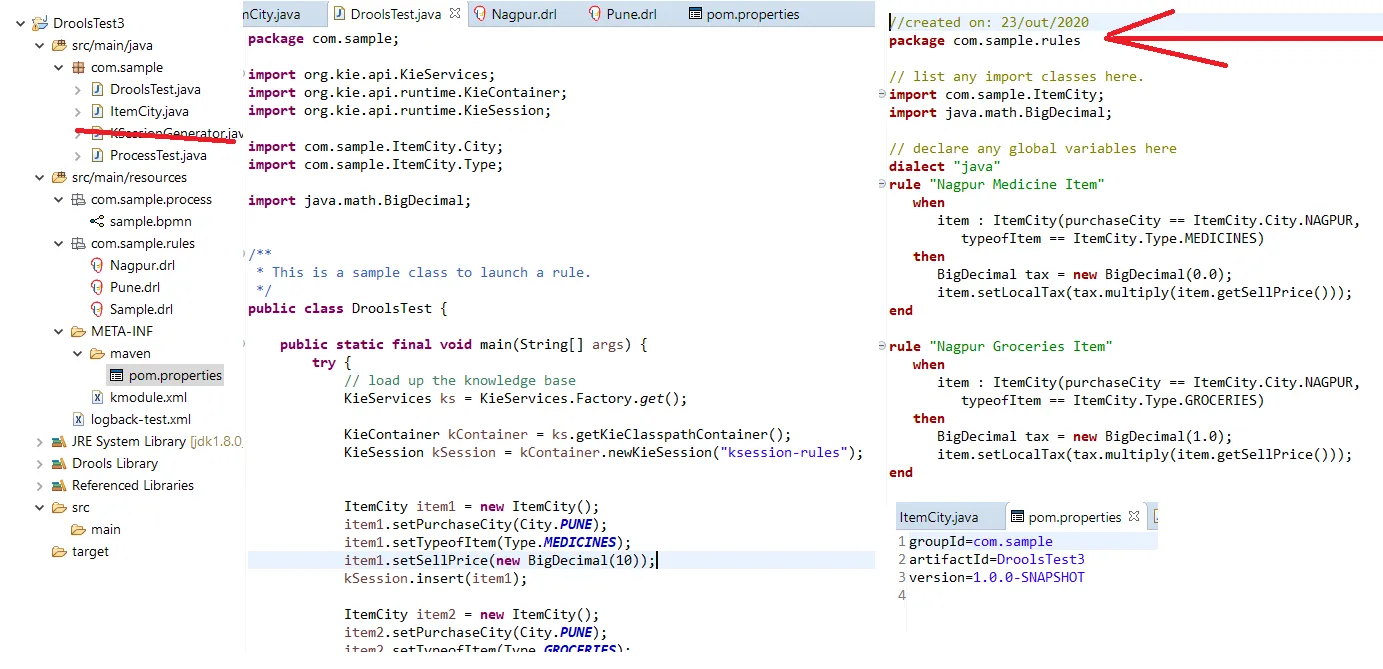Select sample.bpmn in the tree

coord(150,221)
